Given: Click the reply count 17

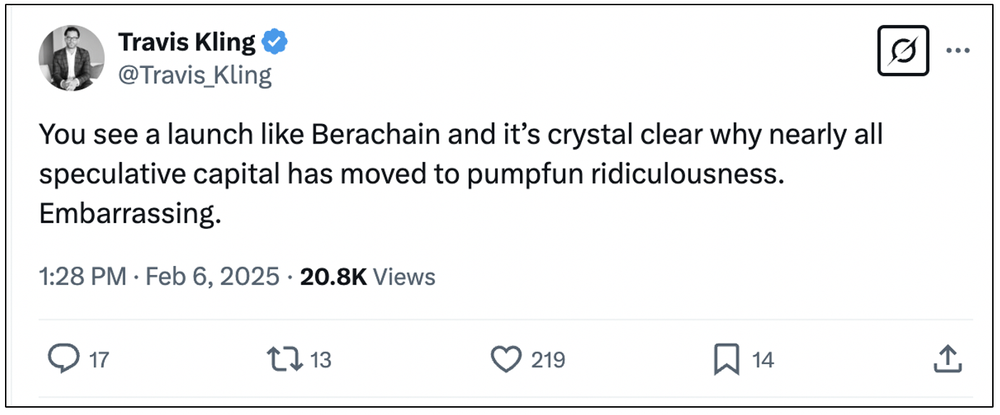Looking at the screenshot, I should [98, 360].
